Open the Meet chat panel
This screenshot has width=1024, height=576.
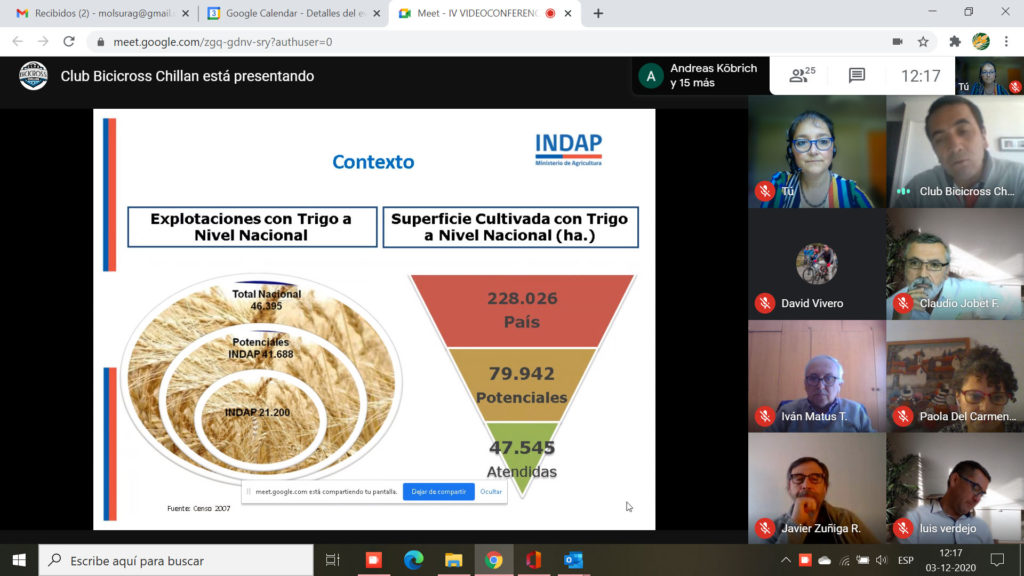tap(856, 75)
